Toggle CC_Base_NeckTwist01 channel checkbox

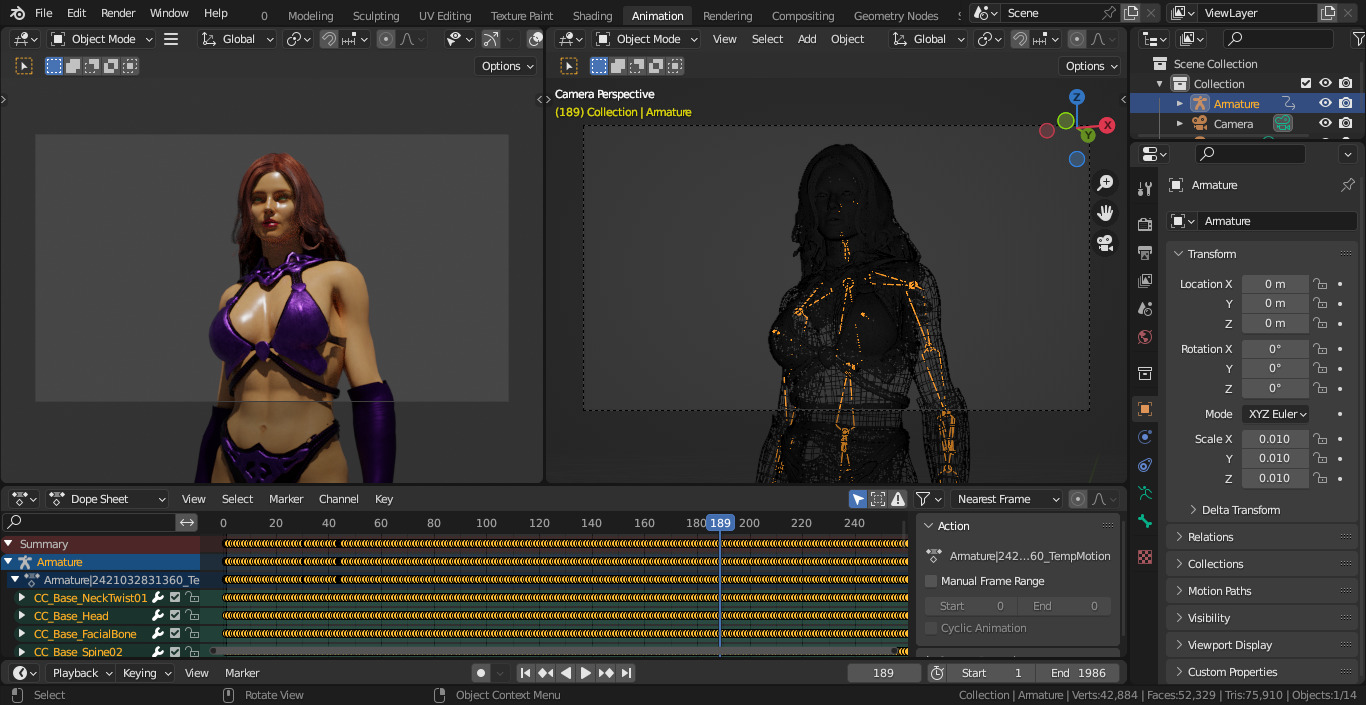175,598
